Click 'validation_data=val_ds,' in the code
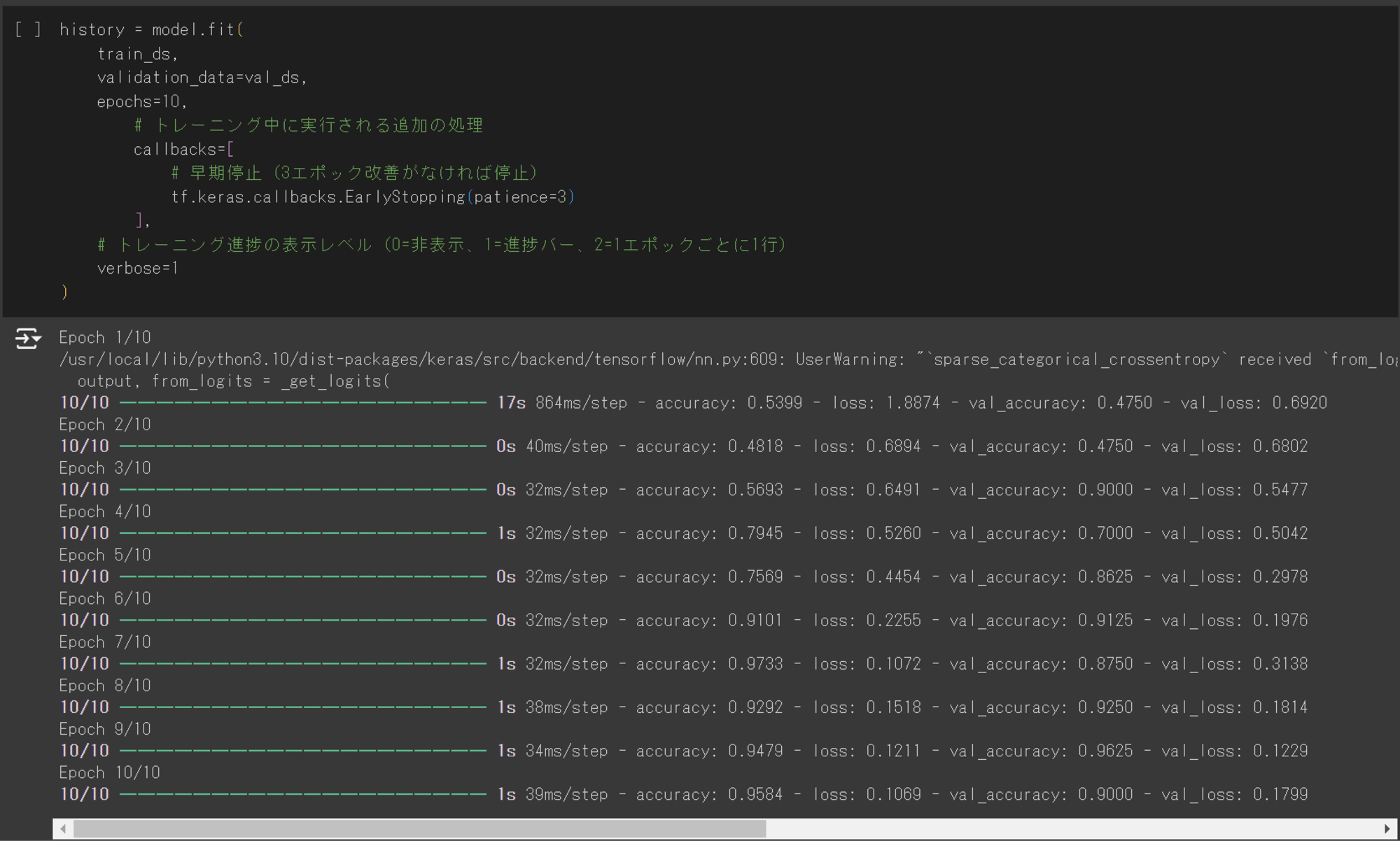 (202, 78)
